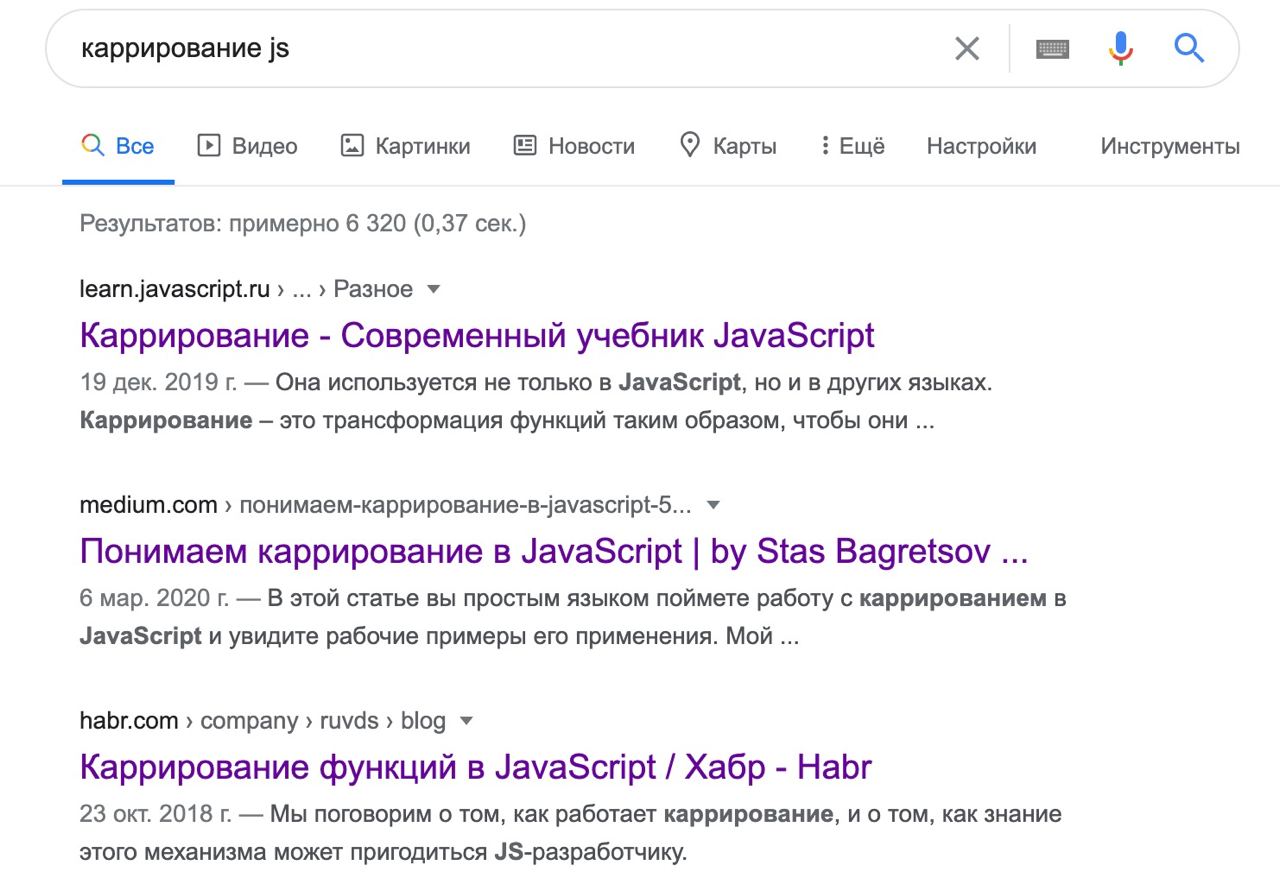Click the snippet dated "19 дек. 2019 г."
1280x891 pixels.
(535, 401)
